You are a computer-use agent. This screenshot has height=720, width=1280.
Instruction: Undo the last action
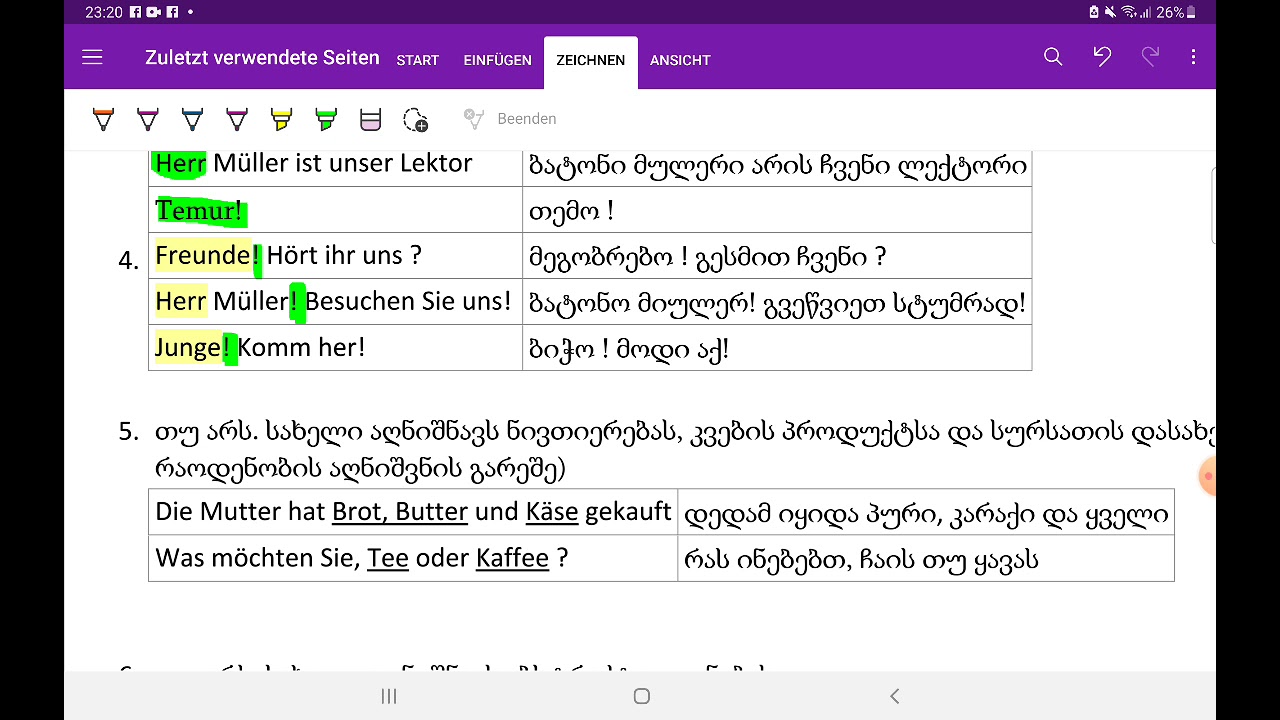1102,58
